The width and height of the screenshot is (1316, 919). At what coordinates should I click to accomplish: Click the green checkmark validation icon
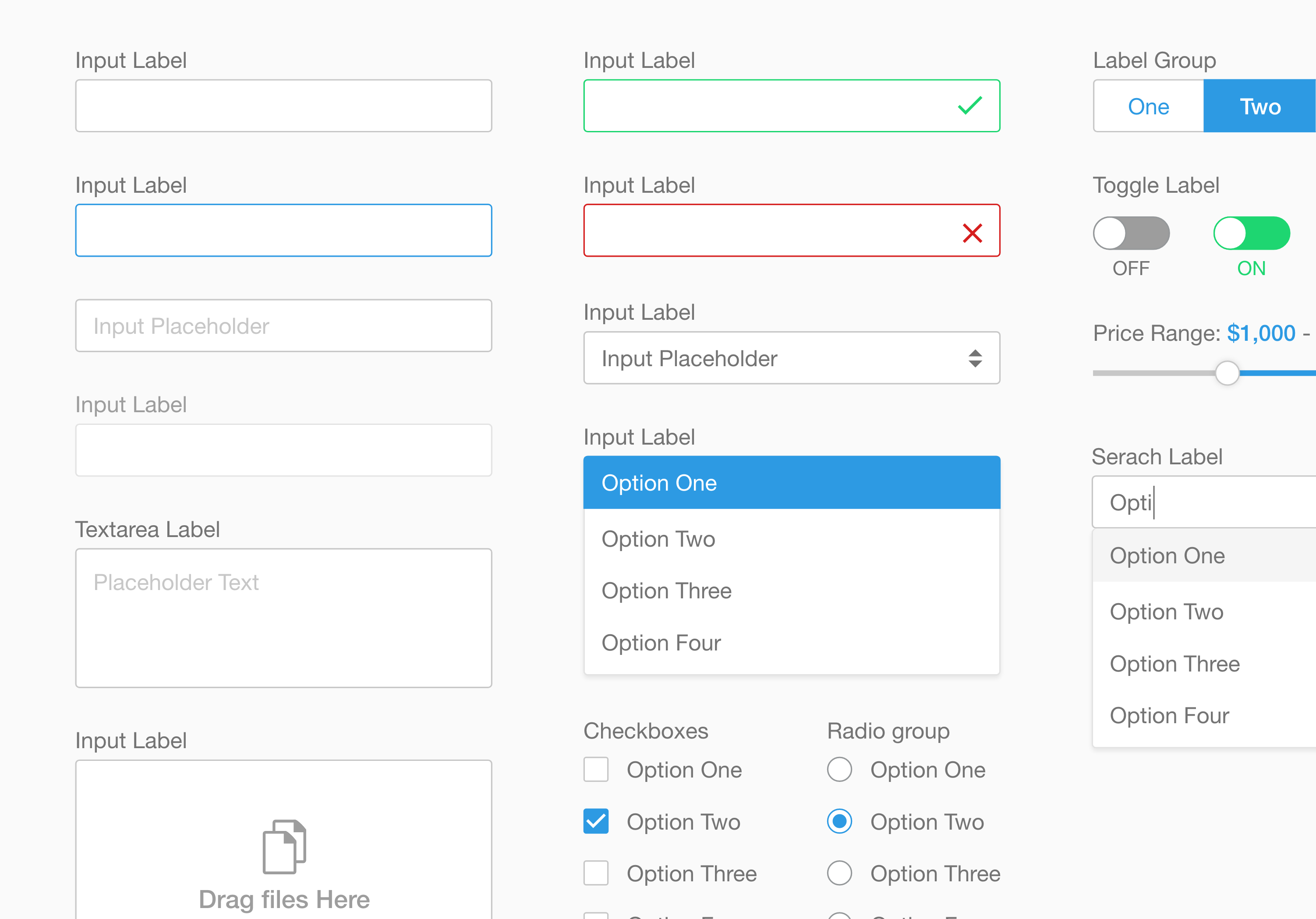coord(970,105)
